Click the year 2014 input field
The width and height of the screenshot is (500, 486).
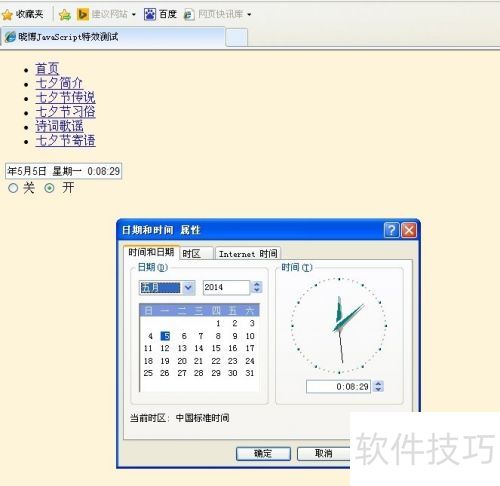[x=226, y=287]
